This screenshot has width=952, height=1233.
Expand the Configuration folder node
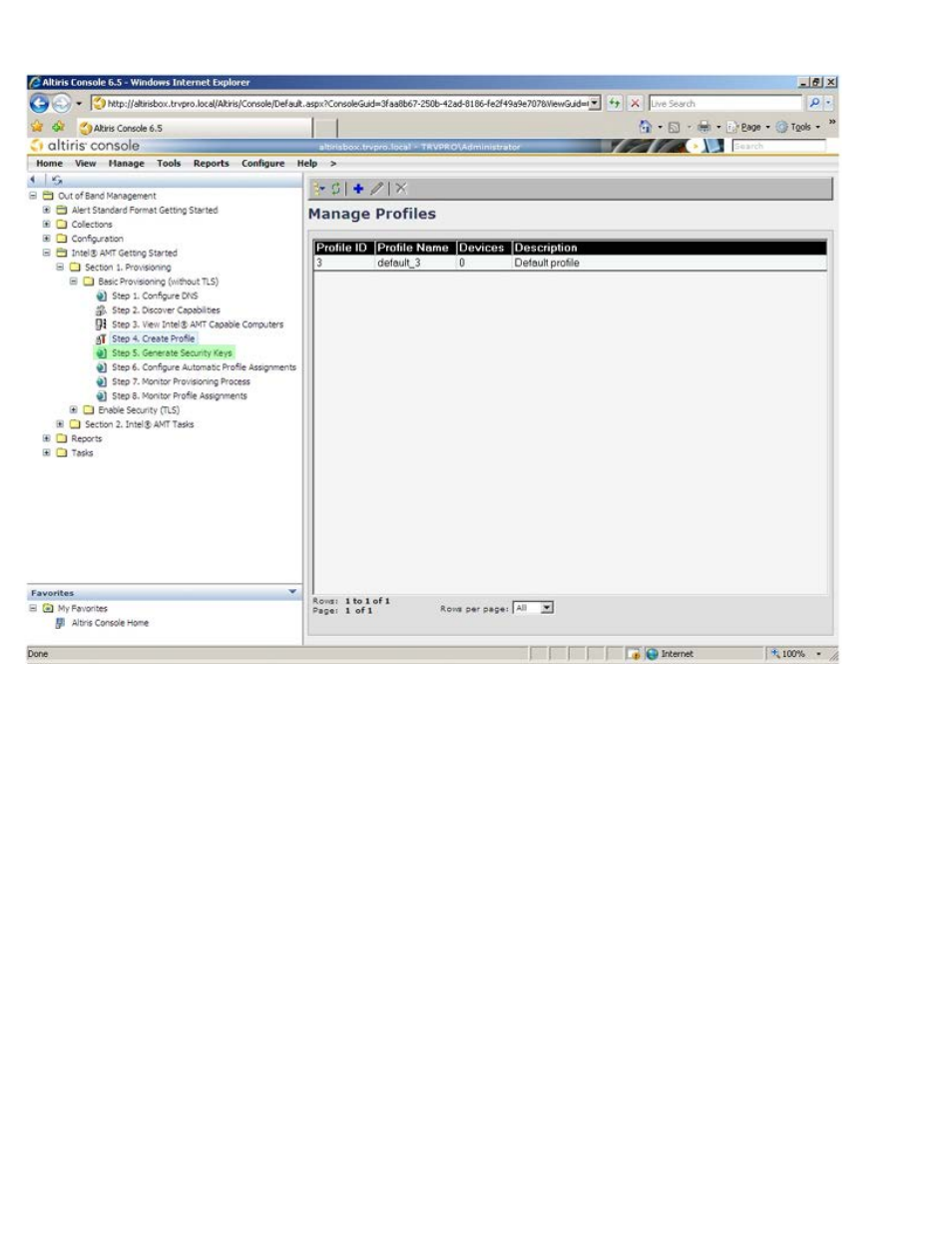(x=46, y=239)
